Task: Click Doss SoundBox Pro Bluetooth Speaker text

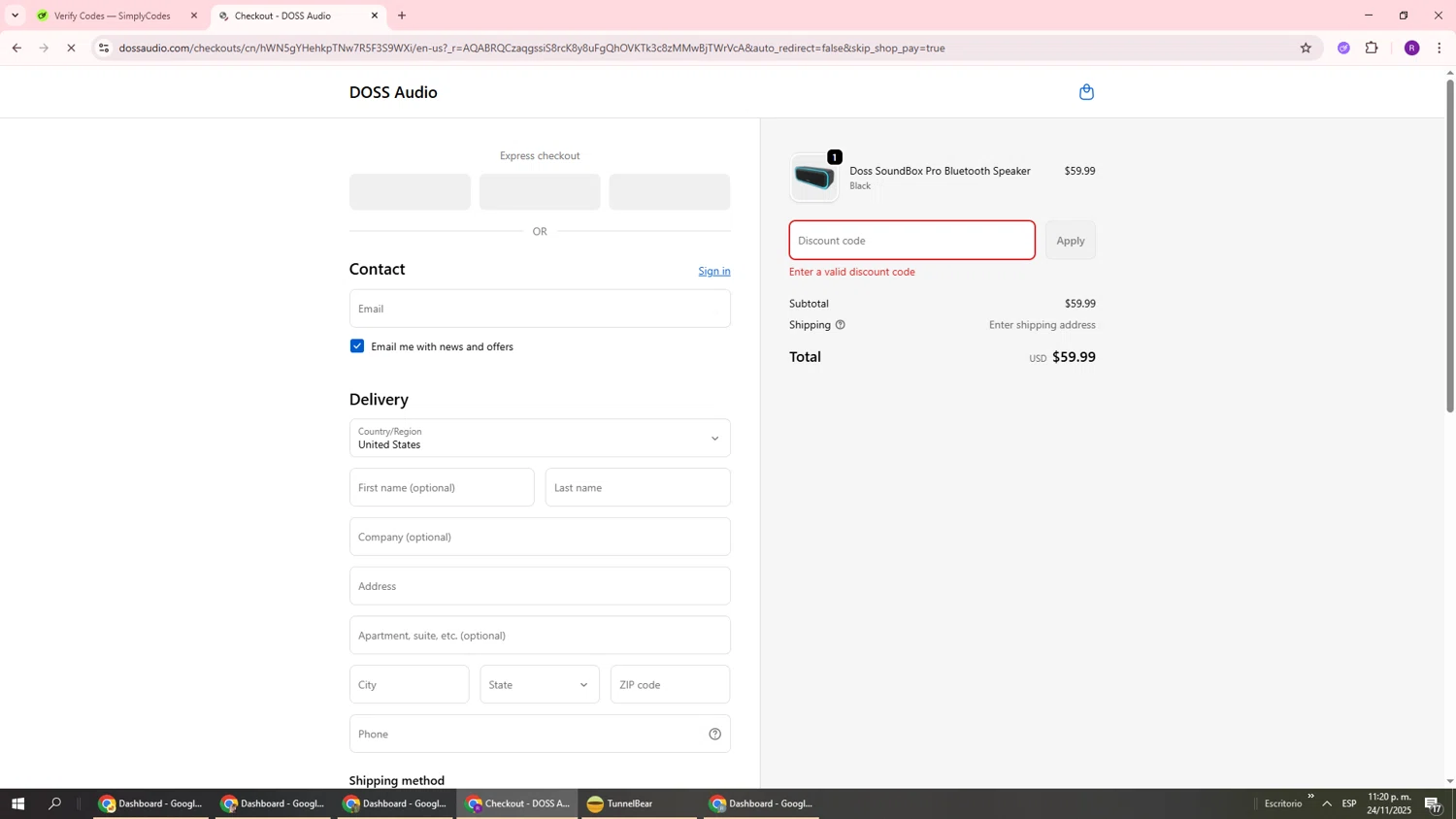Action: pos(940,171)
